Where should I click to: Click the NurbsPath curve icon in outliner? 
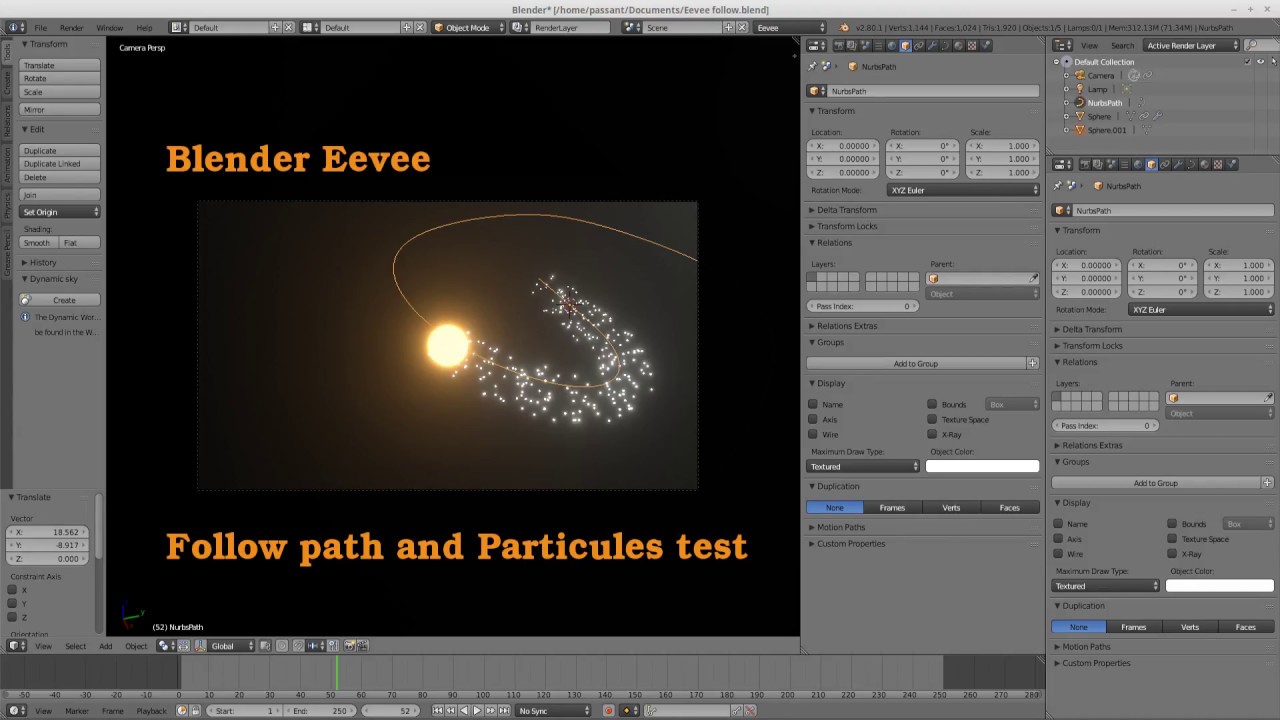pos(1079,103)
